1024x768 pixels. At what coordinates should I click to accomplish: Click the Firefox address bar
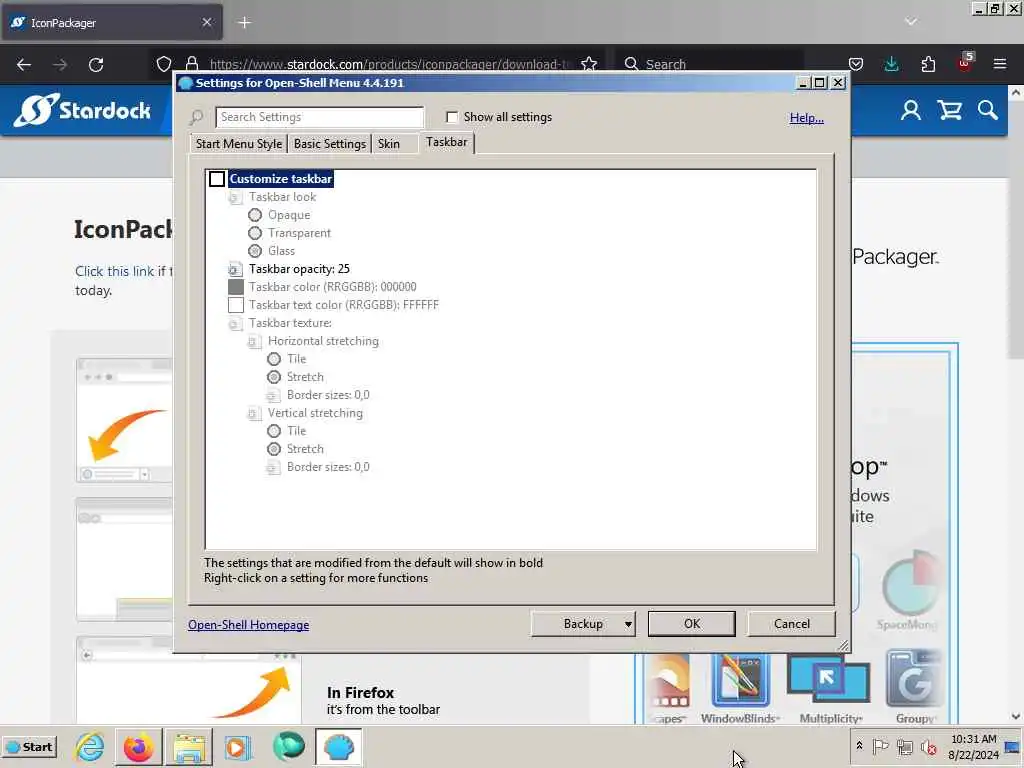point(391,64)
